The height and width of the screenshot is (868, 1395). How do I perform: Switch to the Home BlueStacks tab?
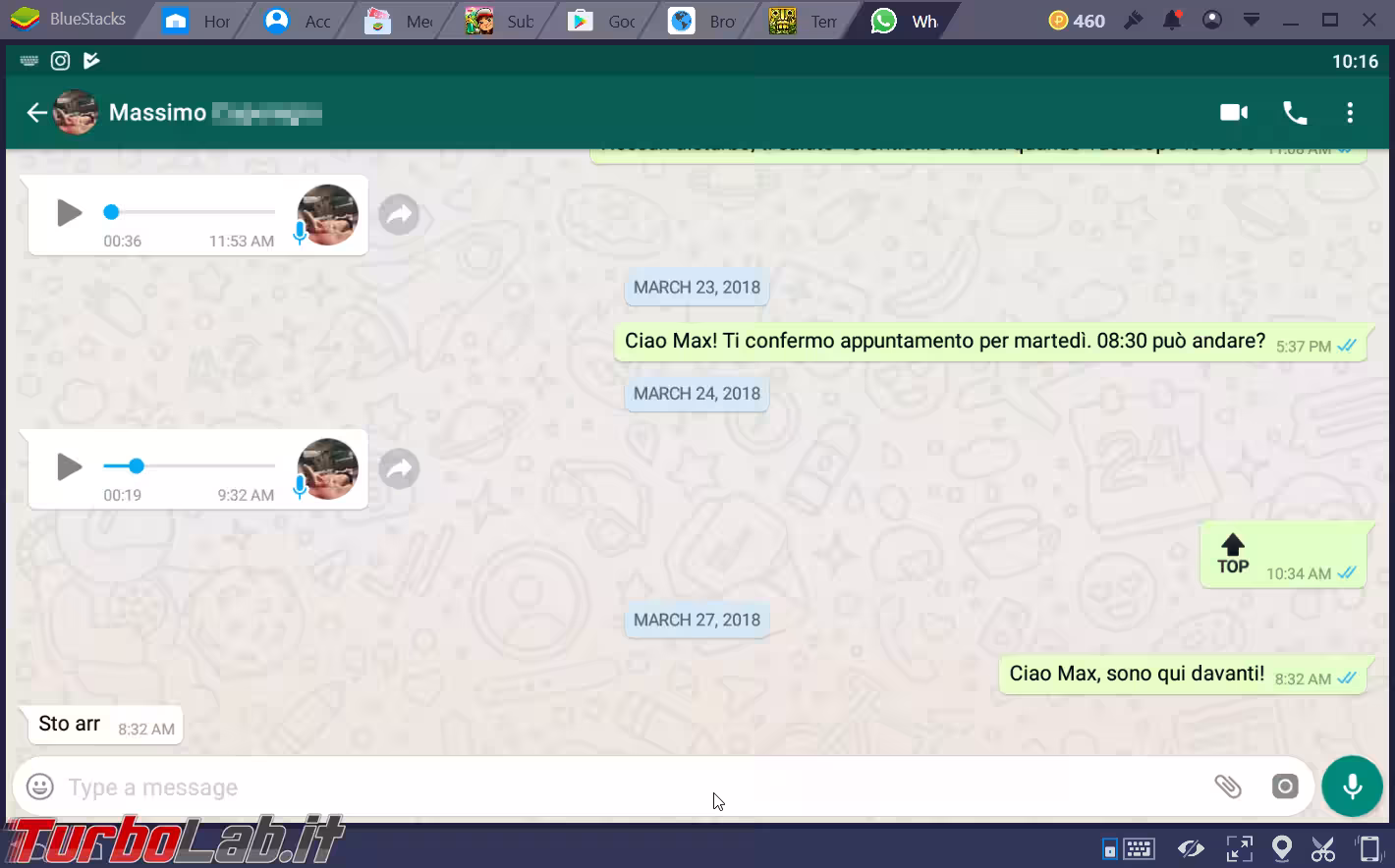pos(196,21)
